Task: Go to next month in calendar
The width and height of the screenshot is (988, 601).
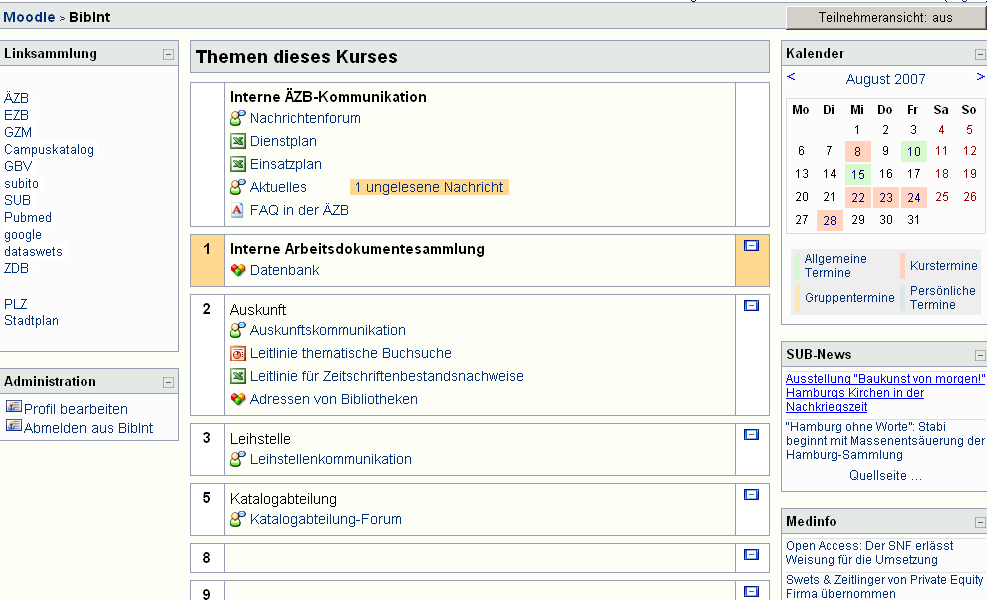Action: (980, 77)
